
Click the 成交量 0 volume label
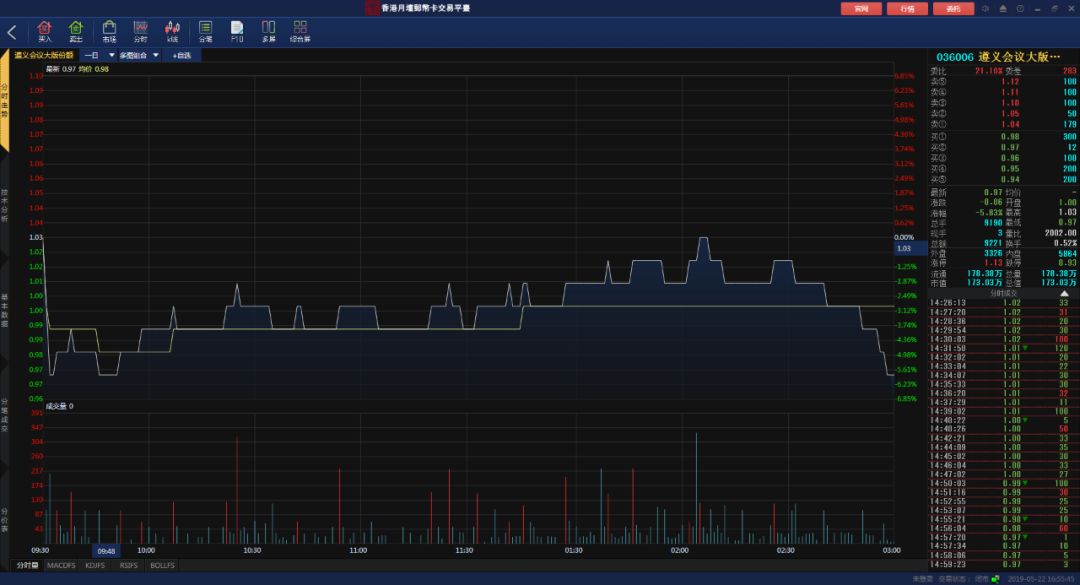[59, 407]
